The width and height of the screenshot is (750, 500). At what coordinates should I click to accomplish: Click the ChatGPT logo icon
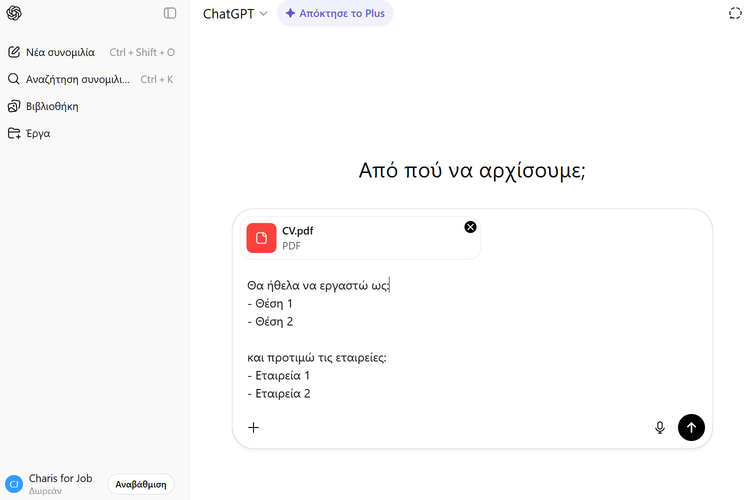pyautogui.click(x=14, y=13)
